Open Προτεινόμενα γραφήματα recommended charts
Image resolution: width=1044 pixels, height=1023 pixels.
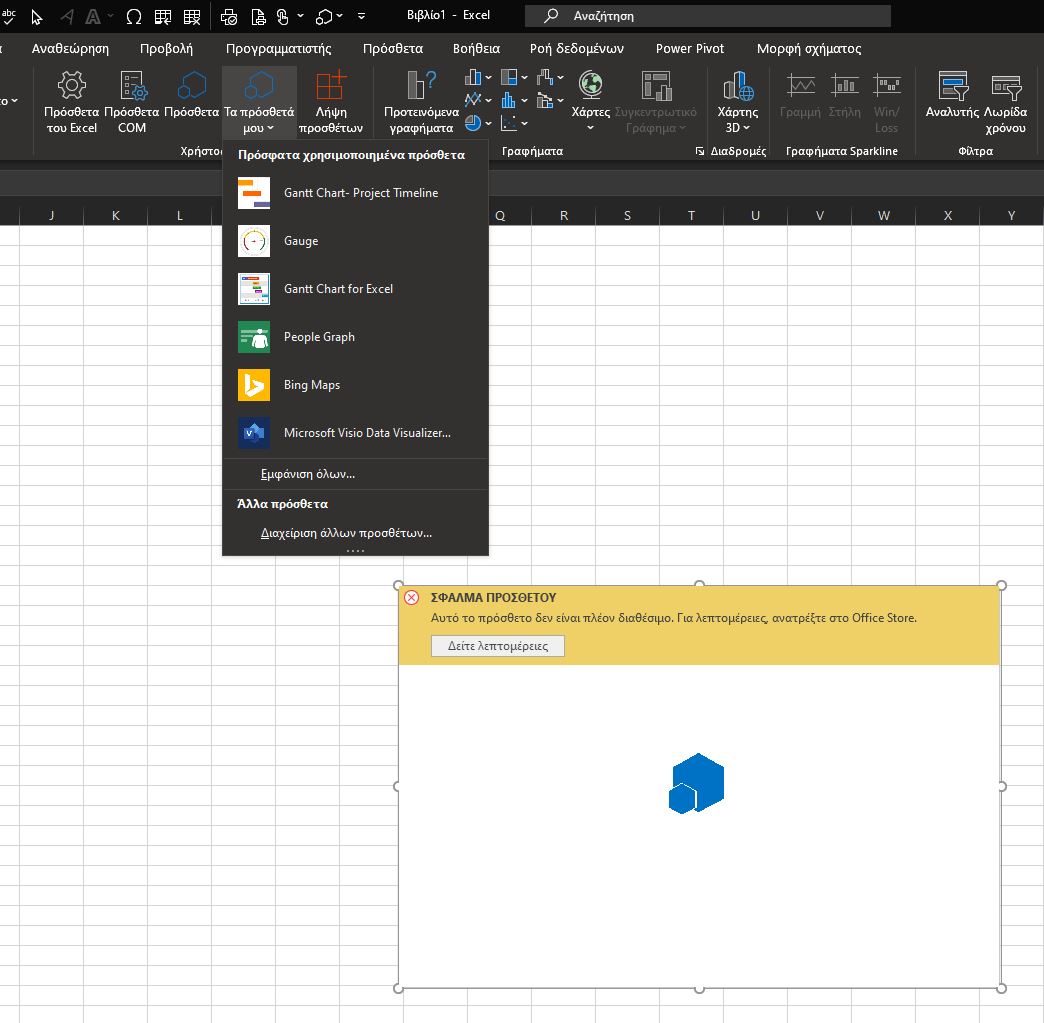(x=421, y=102)
